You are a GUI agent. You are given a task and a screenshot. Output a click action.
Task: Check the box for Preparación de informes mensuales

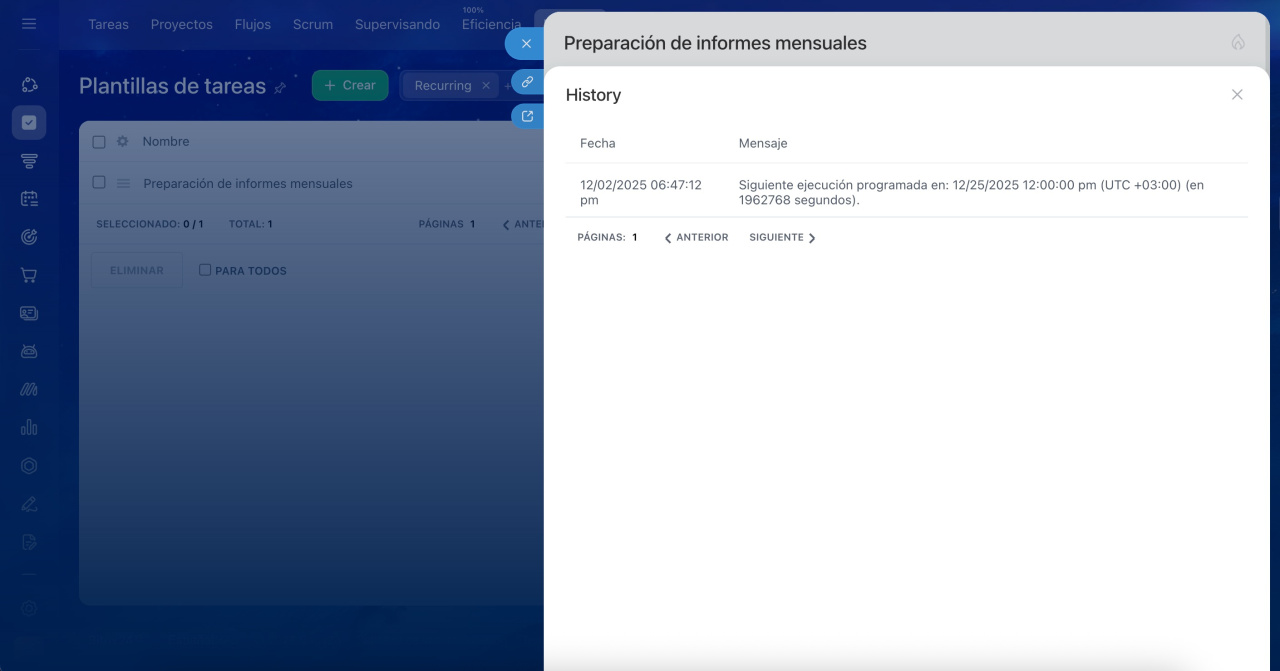click(x=99, y=183)
